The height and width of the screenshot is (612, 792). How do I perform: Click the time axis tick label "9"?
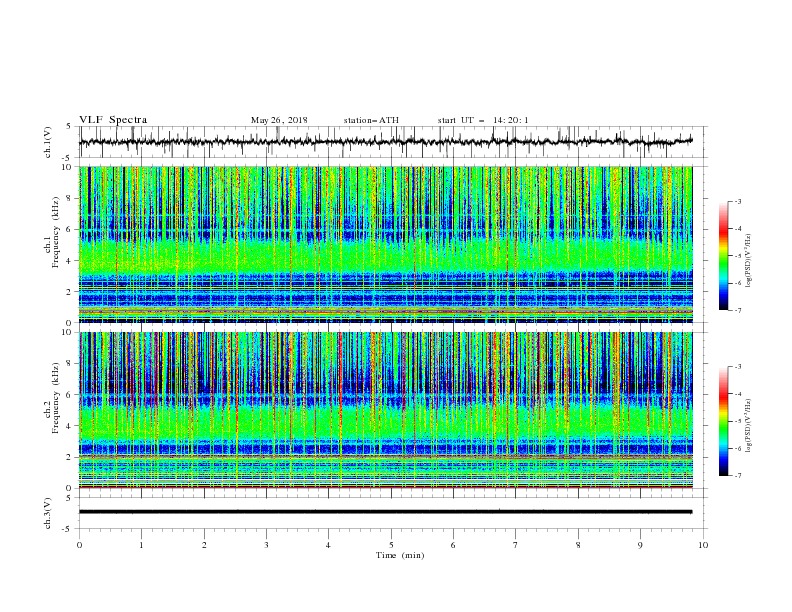coord(640,545)
